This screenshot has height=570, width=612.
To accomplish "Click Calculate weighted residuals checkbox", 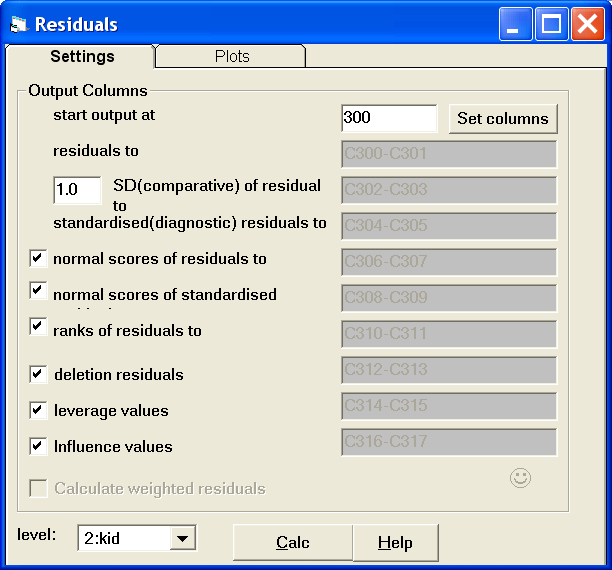I will [x=38, y=488].
